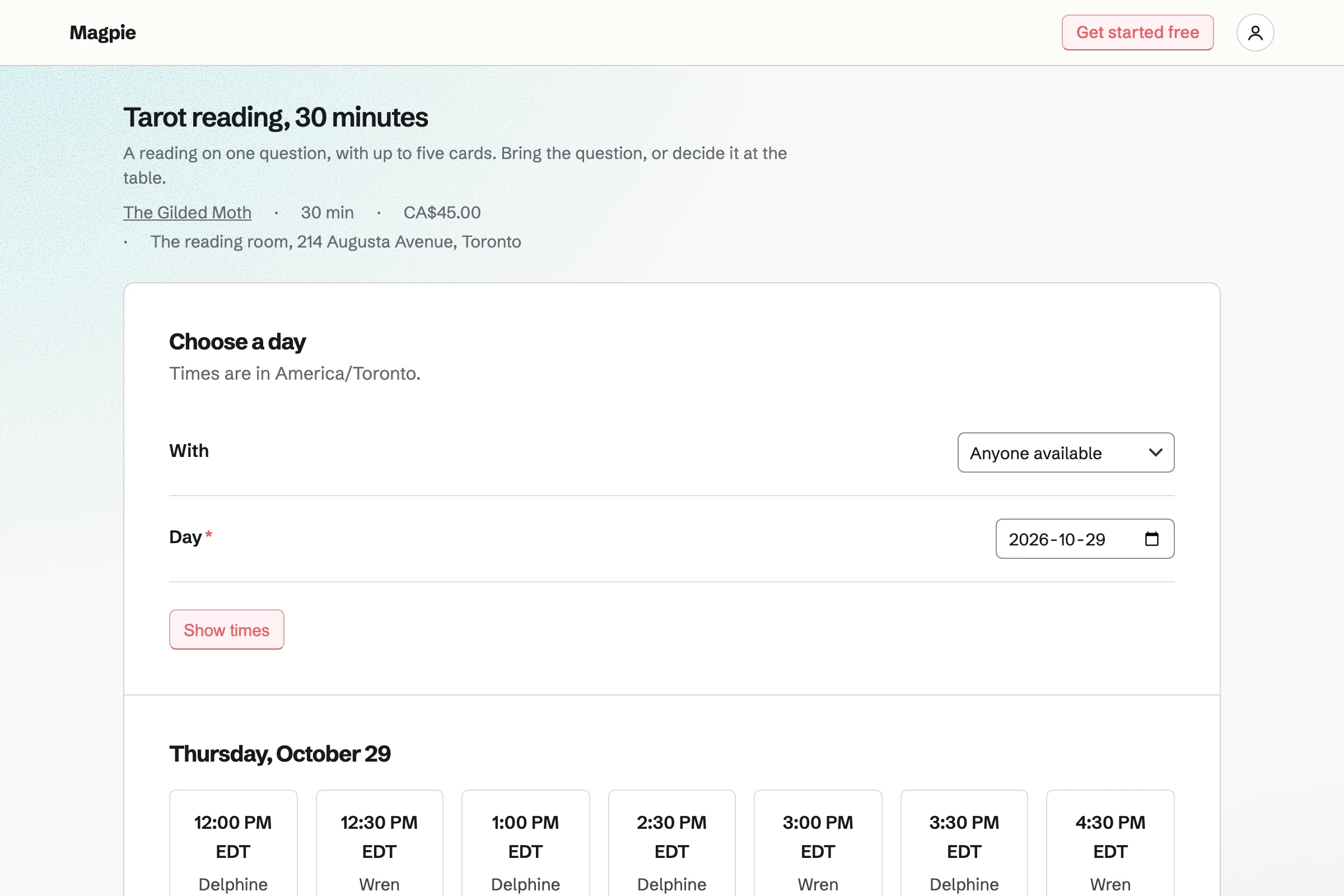Open the calendar picker icon in Day field
This screenshot has width=1344, height=896.
tap(1151, 539)
